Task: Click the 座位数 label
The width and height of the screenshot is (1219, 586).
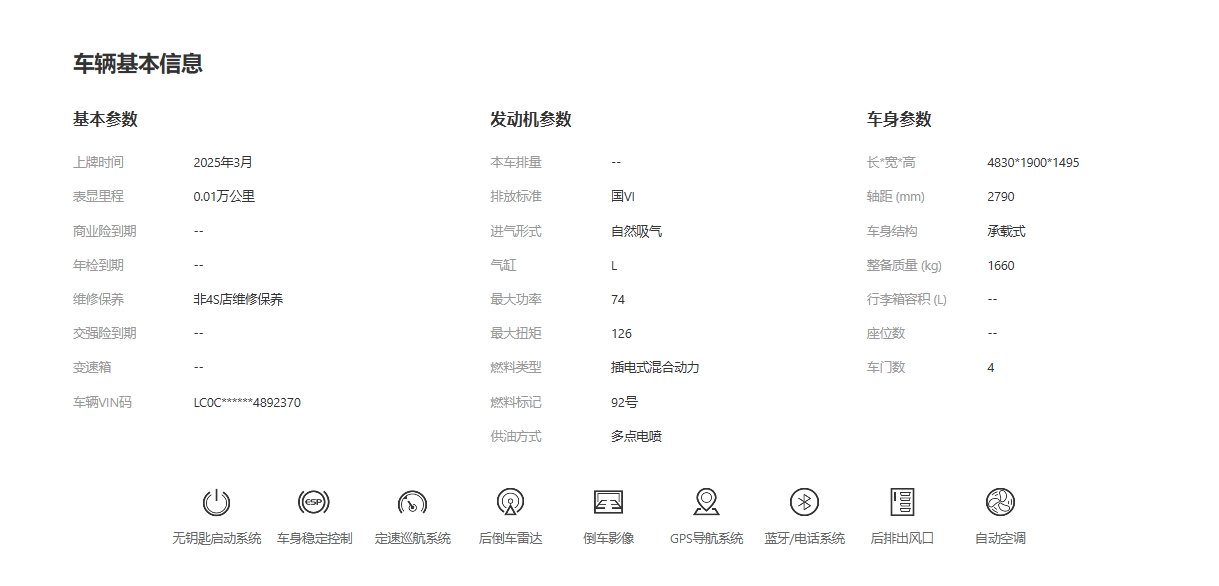Action: 886,333
